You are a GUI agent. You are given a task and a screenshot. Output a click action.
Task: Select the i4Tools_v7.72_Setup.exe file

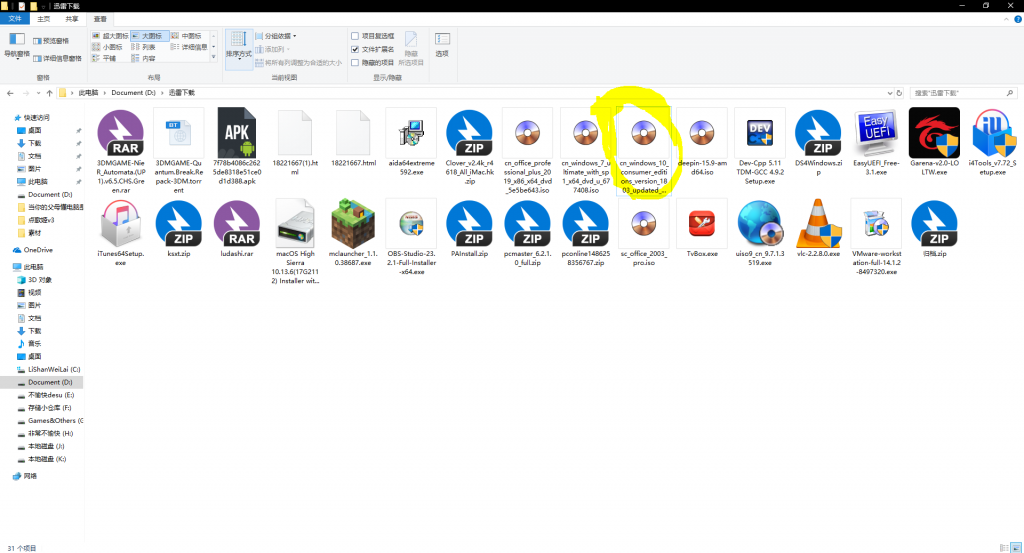[x=992, y=142]
